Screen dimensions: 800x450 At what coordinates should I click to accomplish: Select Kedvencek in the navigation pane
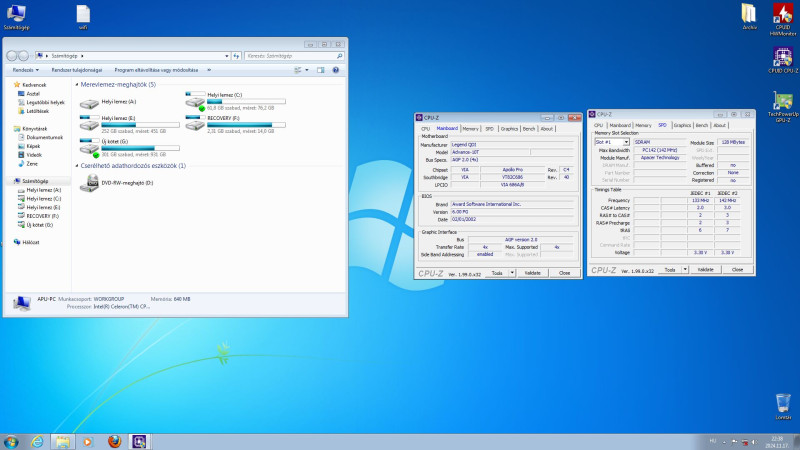(x=34, y=85)
